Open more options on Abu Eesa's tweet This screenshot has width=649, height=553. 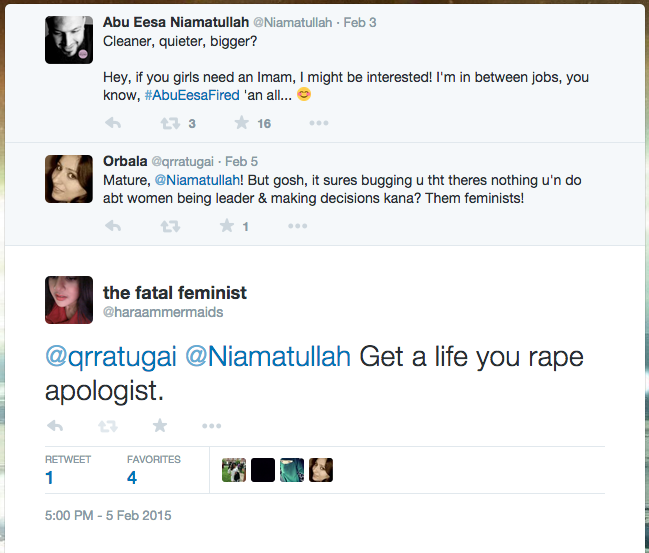click(x=318, y=124)
